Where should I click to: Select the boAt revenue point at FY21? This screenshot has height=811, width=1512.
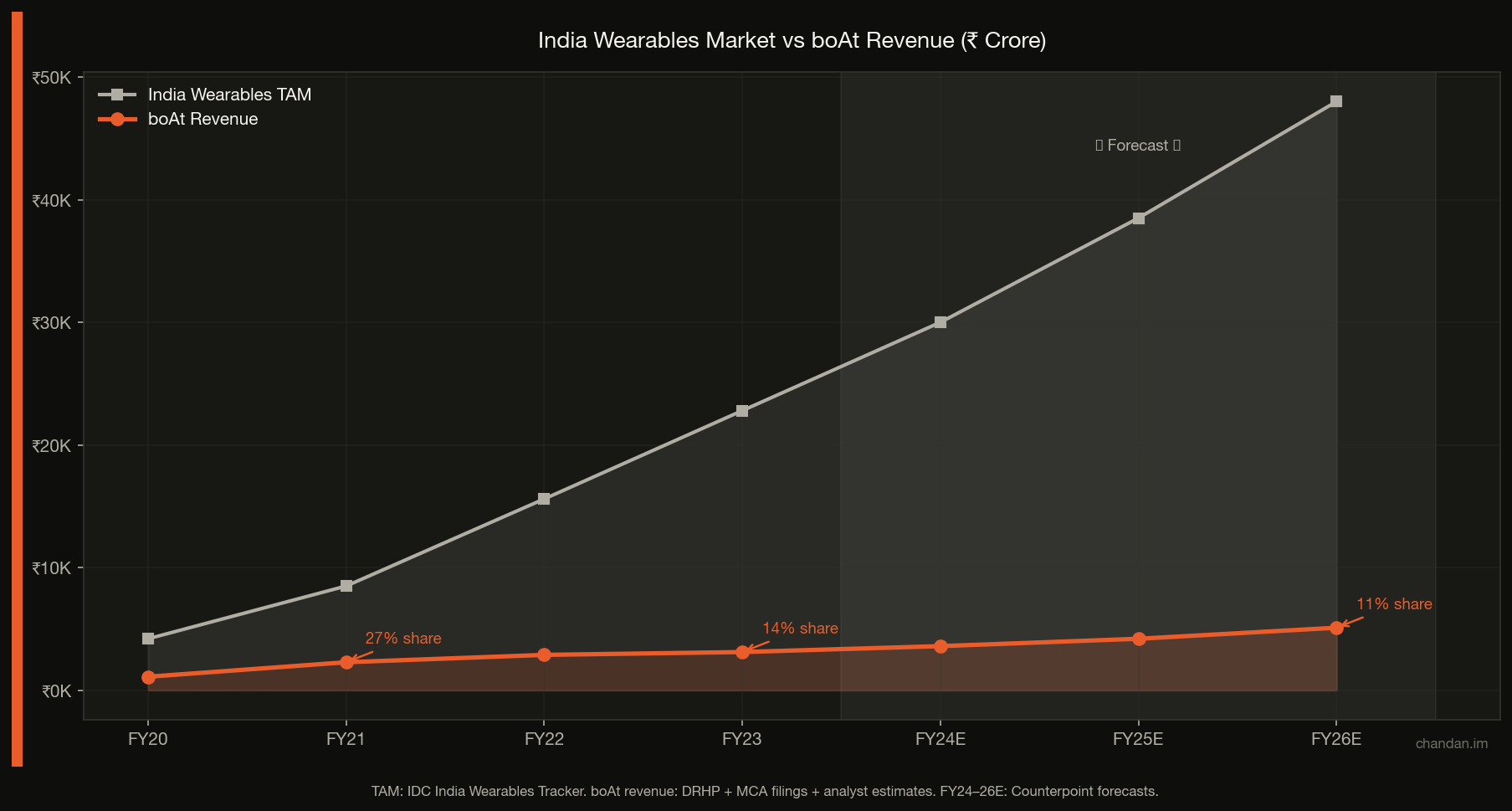tap(346, 662)
